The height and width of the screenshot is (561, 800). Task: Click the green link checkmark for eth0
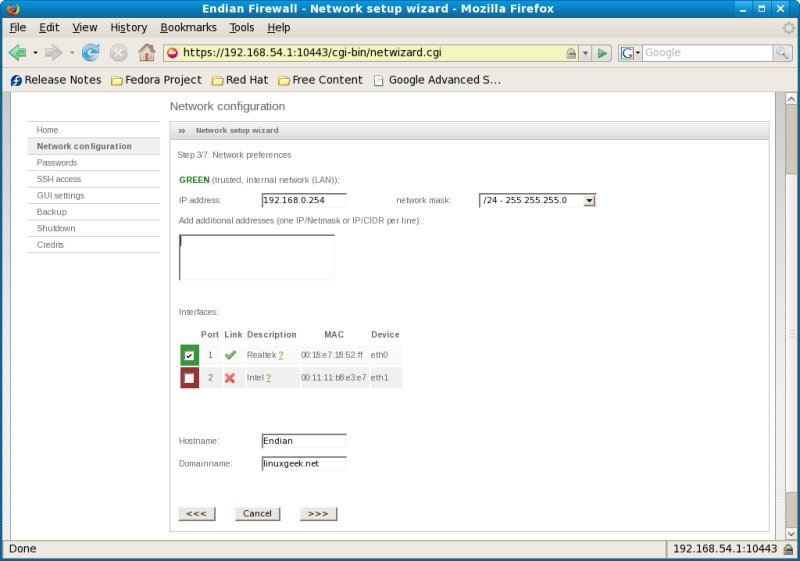pyautogui.click(x=230, y=355)
